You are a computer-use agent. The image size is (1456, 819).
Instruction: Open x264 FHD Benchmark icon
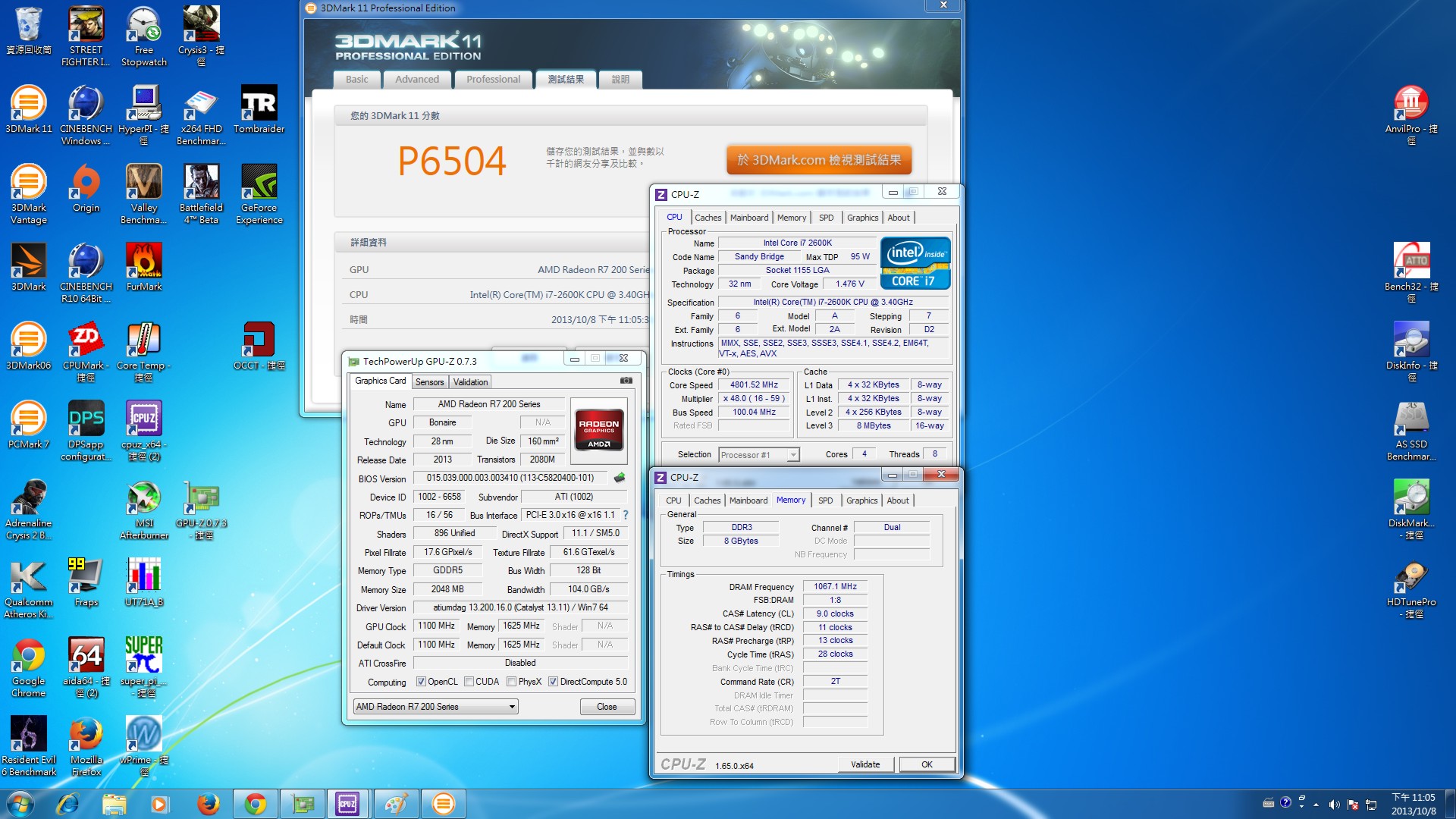(201, 115)
